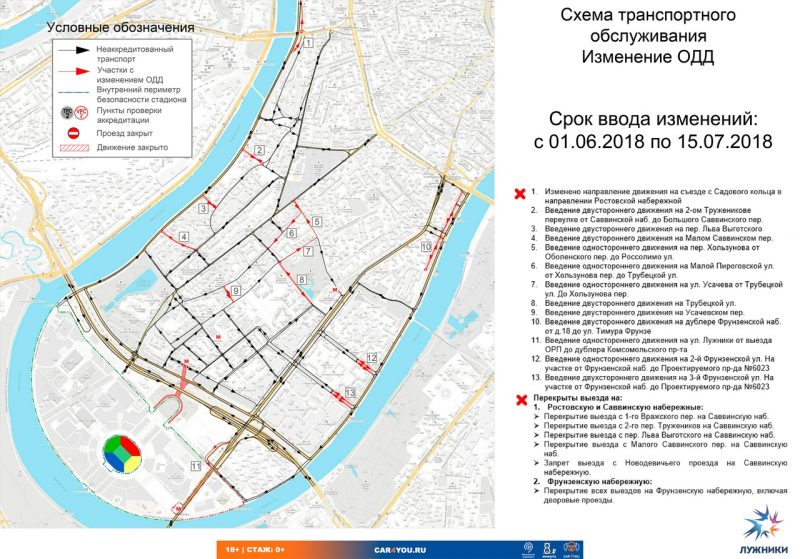
Task: Click 'Неаккредитованный транспорт' legend label
Action: tap(135, 54)
